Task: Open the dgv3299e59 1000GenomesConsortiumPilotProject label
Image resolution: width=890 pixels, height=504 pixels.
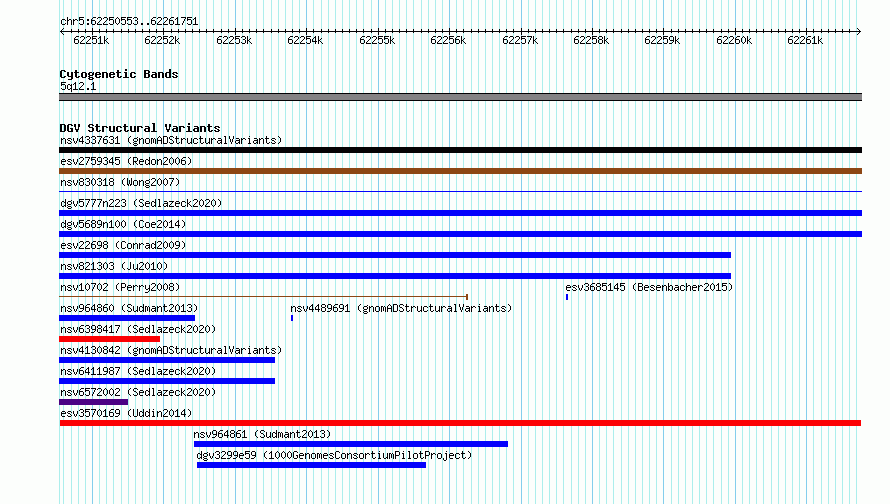Action: click(334, 455)
